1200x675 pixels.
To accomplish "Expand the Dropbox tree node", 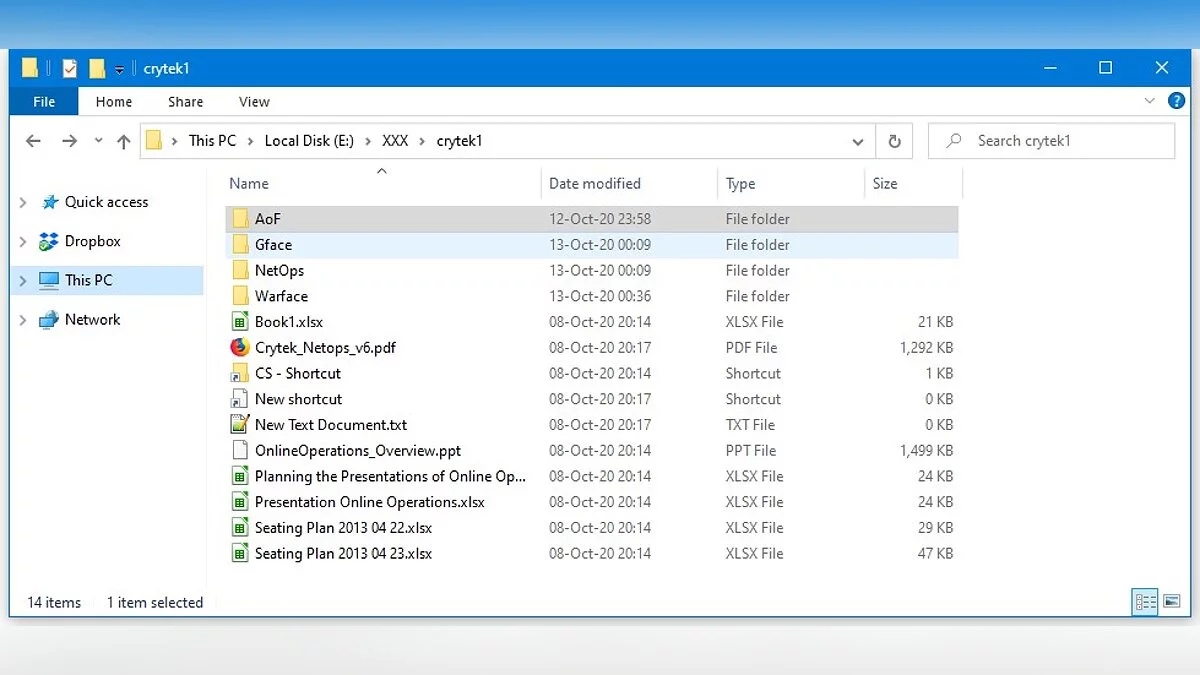I will click(23, 241).
